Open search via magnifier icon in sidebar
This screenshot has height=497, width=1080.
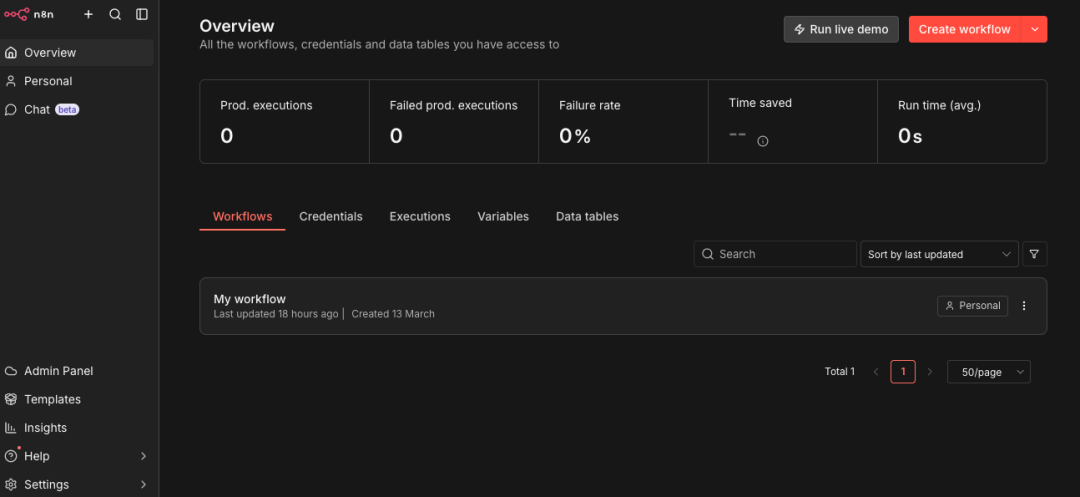[115, 14]
